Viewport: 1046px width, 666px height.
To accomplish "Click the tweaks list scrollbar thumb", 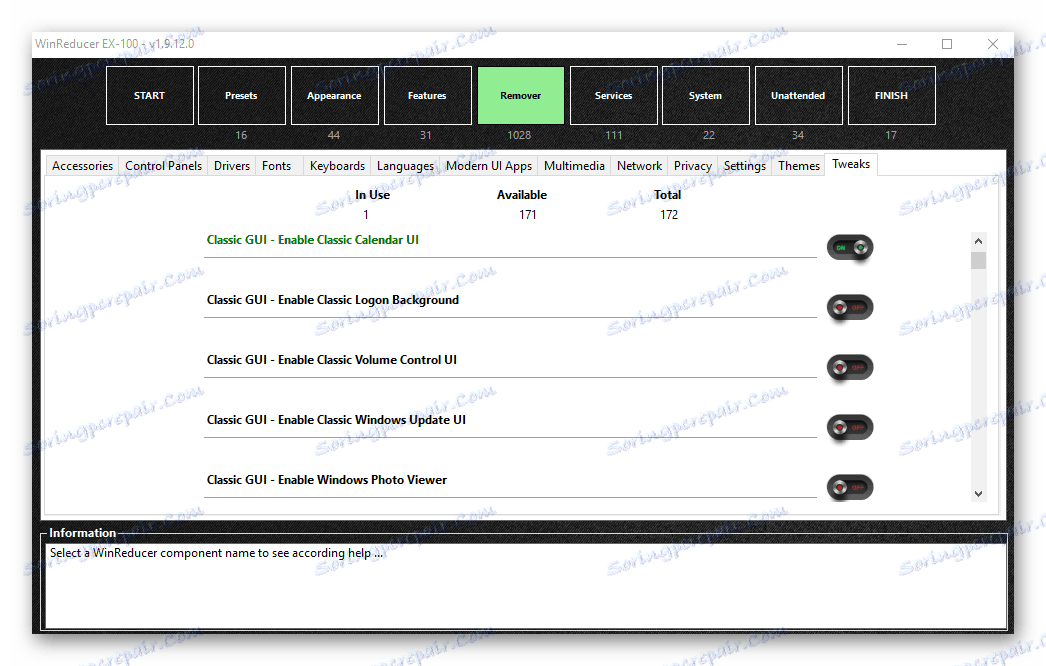I will click(x=978, y=260).
